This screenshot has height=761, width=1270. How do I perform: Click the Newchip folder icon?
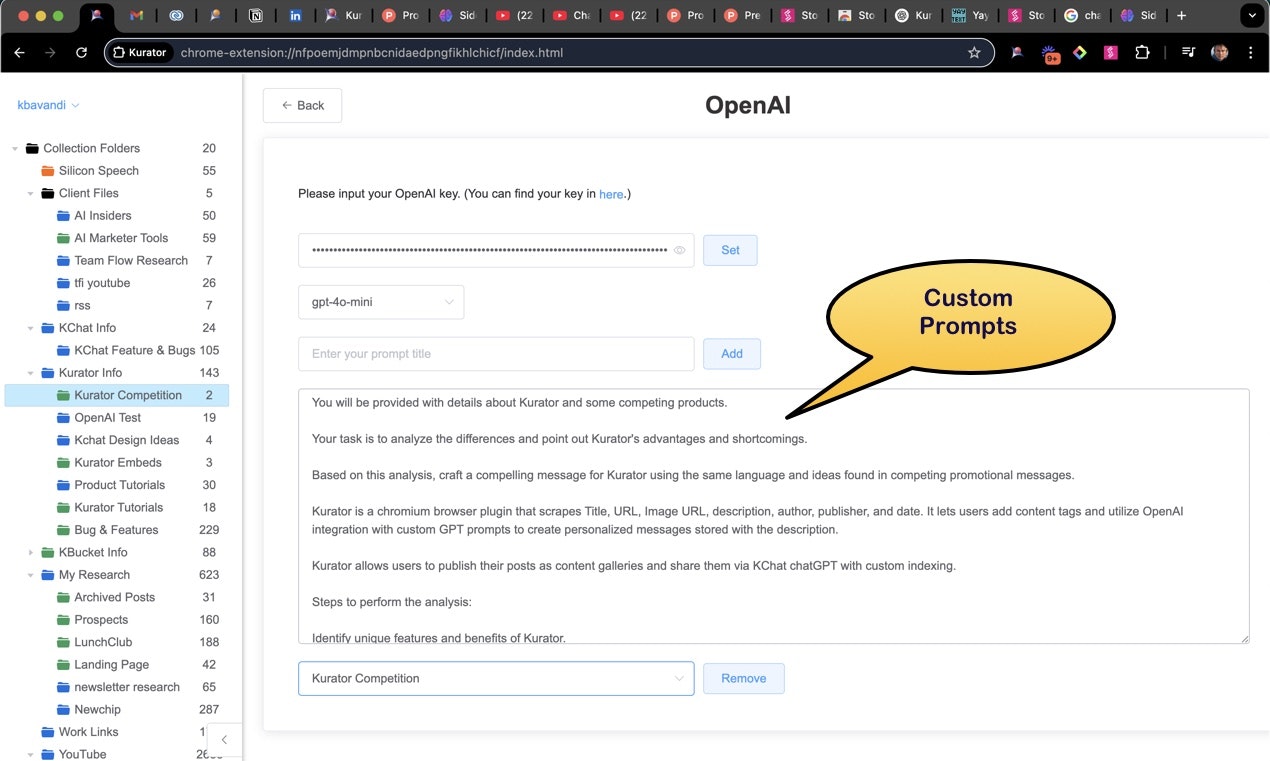point(64,709)
